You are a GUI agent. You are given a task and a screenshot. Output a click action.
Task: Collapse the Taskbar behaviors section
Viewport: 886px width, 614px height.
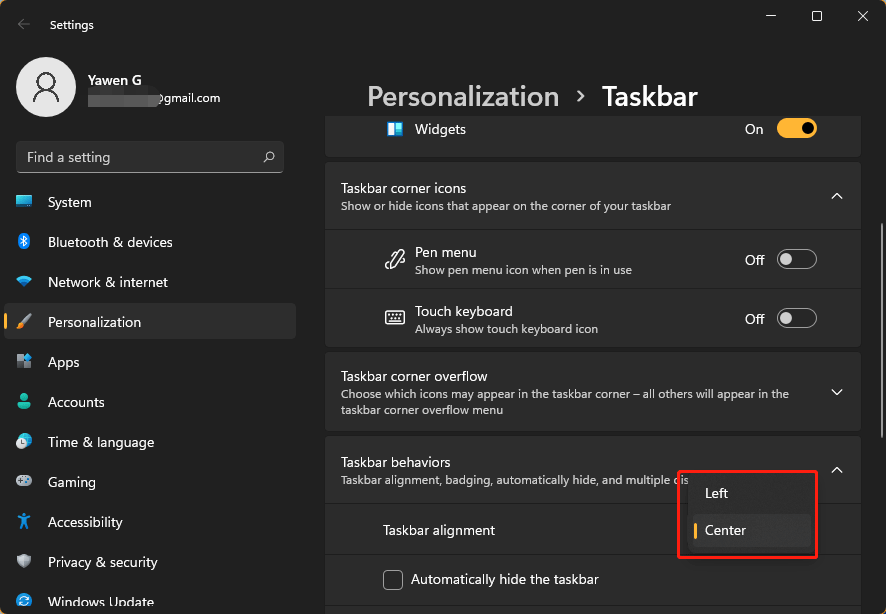(x=837, y=470)
